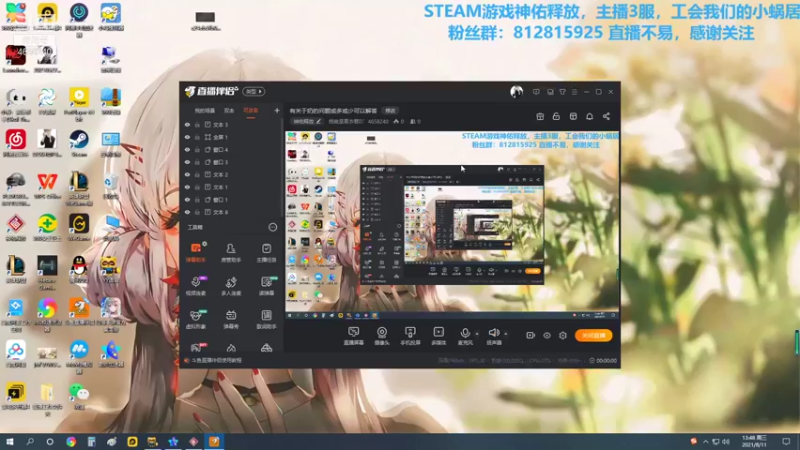Viewport: 800px width, 450px height.
Task: Open the 视频连麦 video link tool
Action: pos(195,286)
